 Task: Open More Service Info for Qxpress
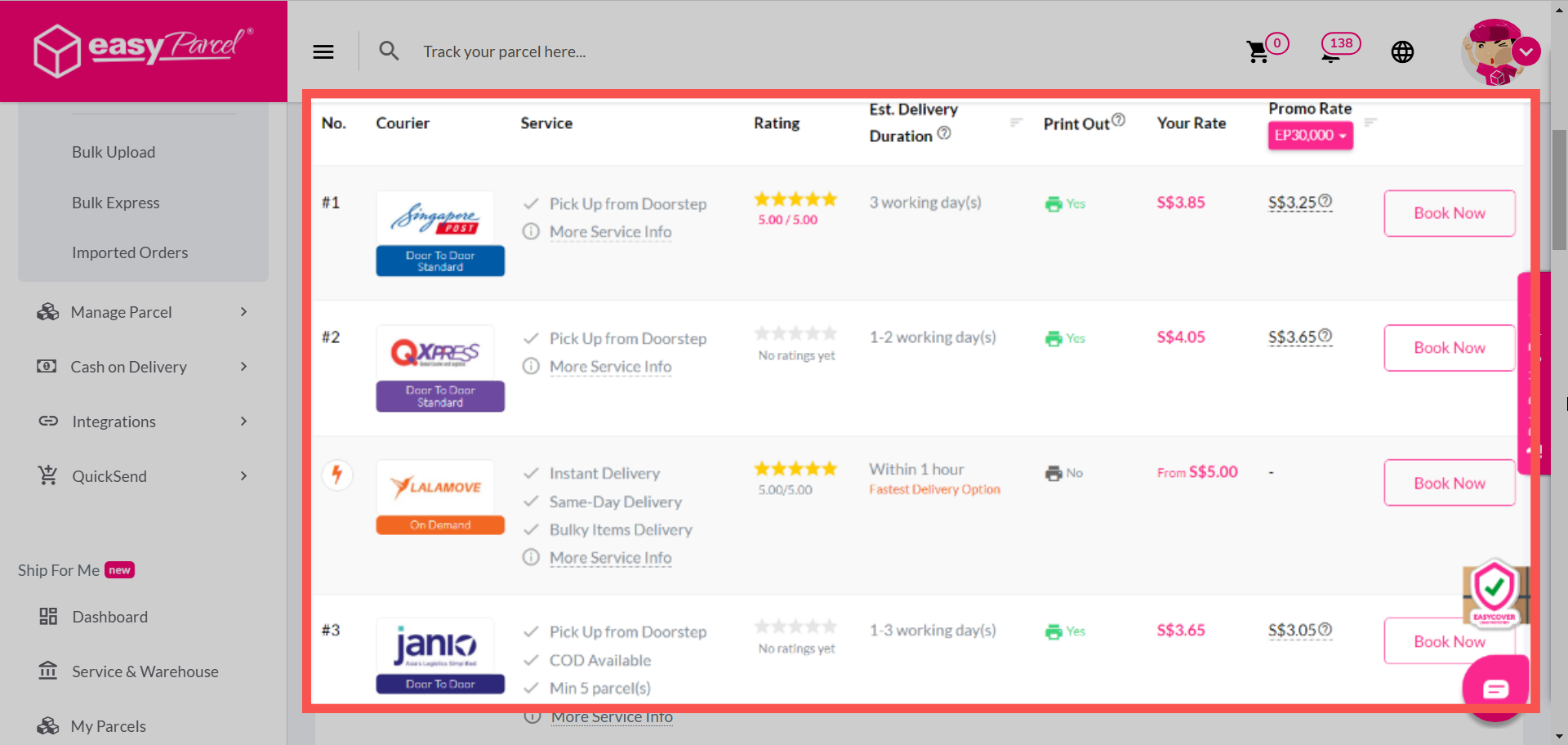pyautogui.click(x=610, y=367)
